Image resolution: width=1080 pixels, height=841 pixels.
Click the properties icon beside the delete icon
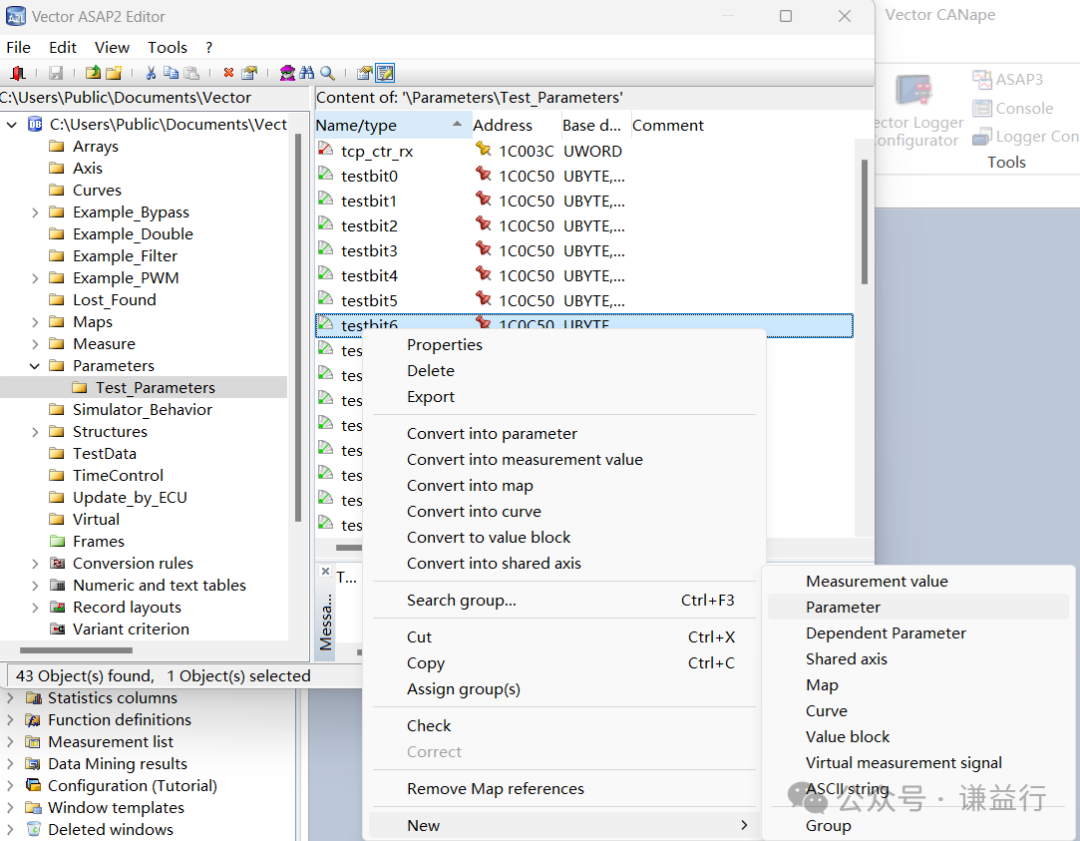pyautogui.click(x=249, y=72)
